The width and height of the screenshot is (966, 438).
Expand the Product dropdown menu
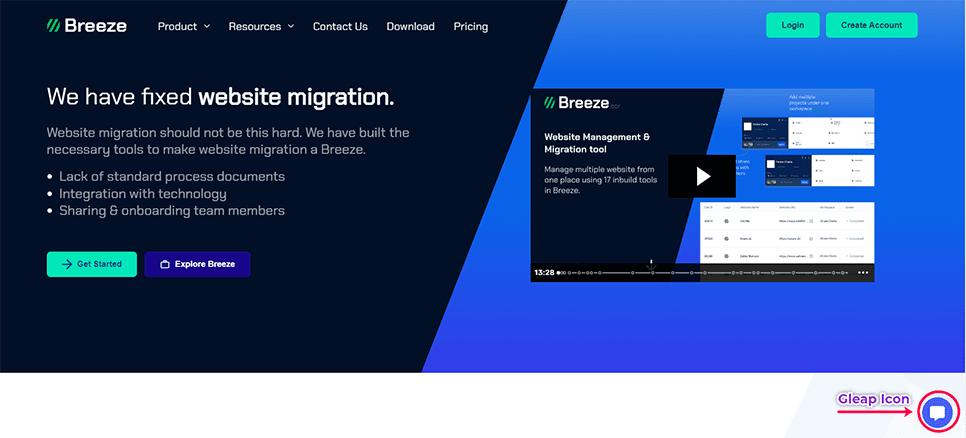pos(184,26)
